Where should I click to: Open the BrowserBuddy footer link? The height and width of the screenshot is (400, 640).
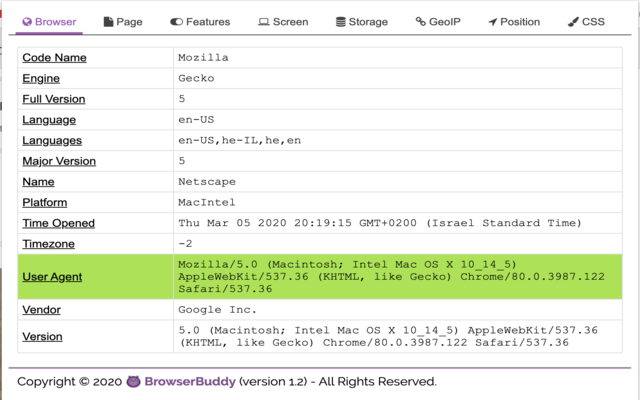click(190, 382)
